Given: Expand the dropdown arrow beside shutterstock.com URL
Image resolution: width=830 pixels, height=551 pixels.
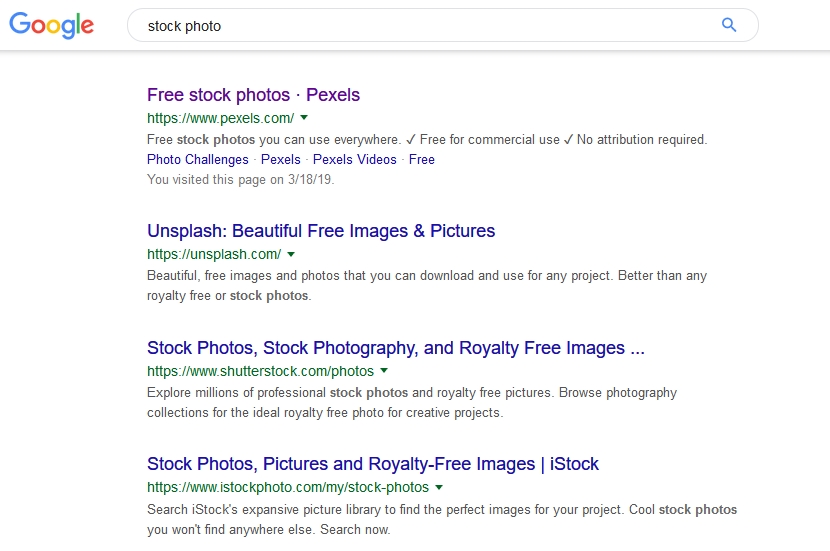Looking at the screenshot, I should [384, 371].
